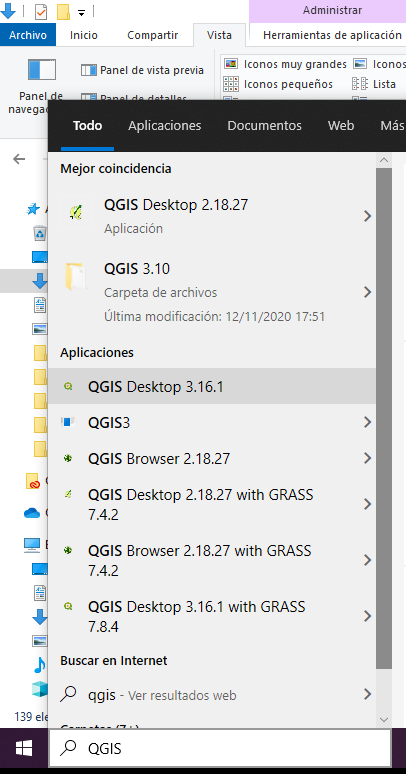The image size is (406, 774).
Task: Expand arrow for QGIS Desktop 3.16.1 with GRASS
Action: click(367, 616)
